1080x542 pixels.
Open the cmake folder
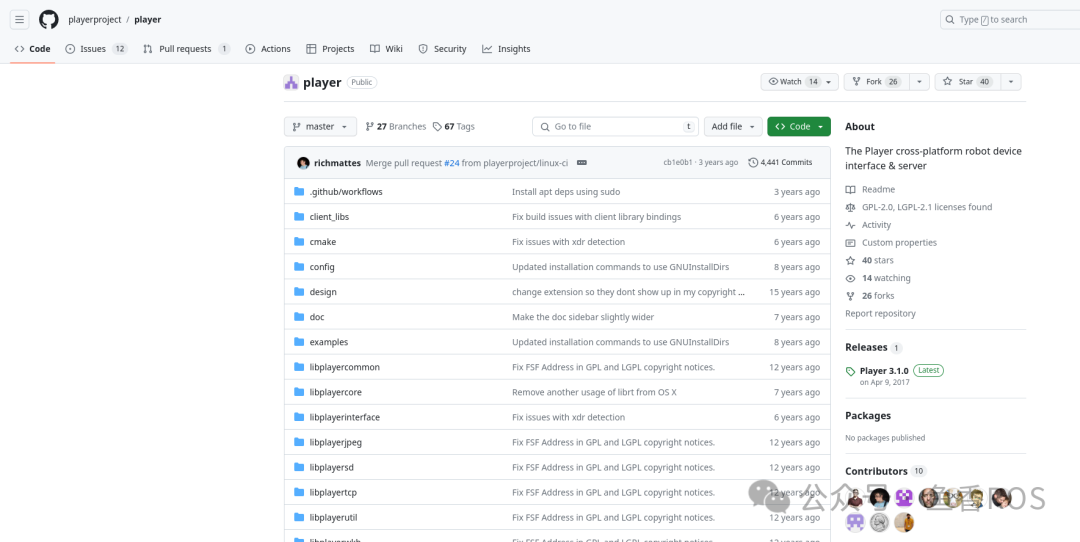(323, 242)
